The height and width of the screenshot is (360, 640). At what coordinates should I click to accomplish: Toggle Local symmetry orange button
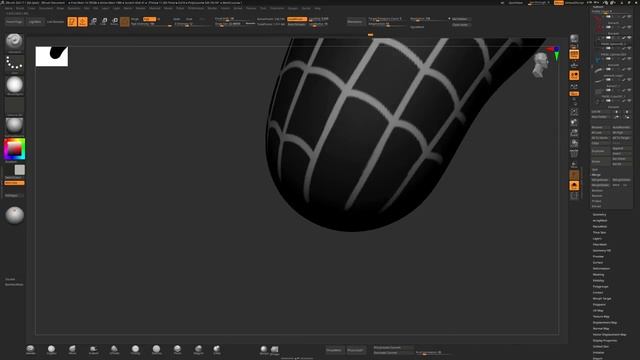click(x=574, y=76)
